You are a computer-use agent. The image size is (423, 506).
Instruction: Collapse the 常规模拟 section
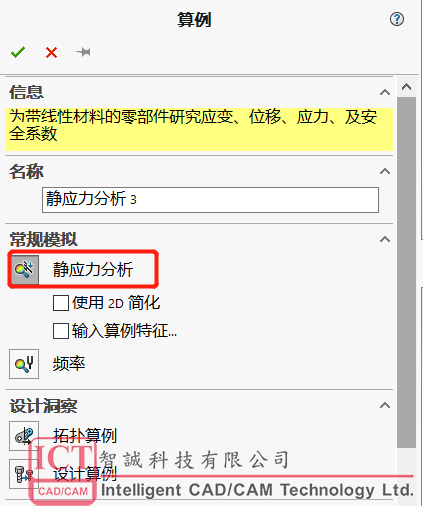pyautogui.click(x=385, y=239)
